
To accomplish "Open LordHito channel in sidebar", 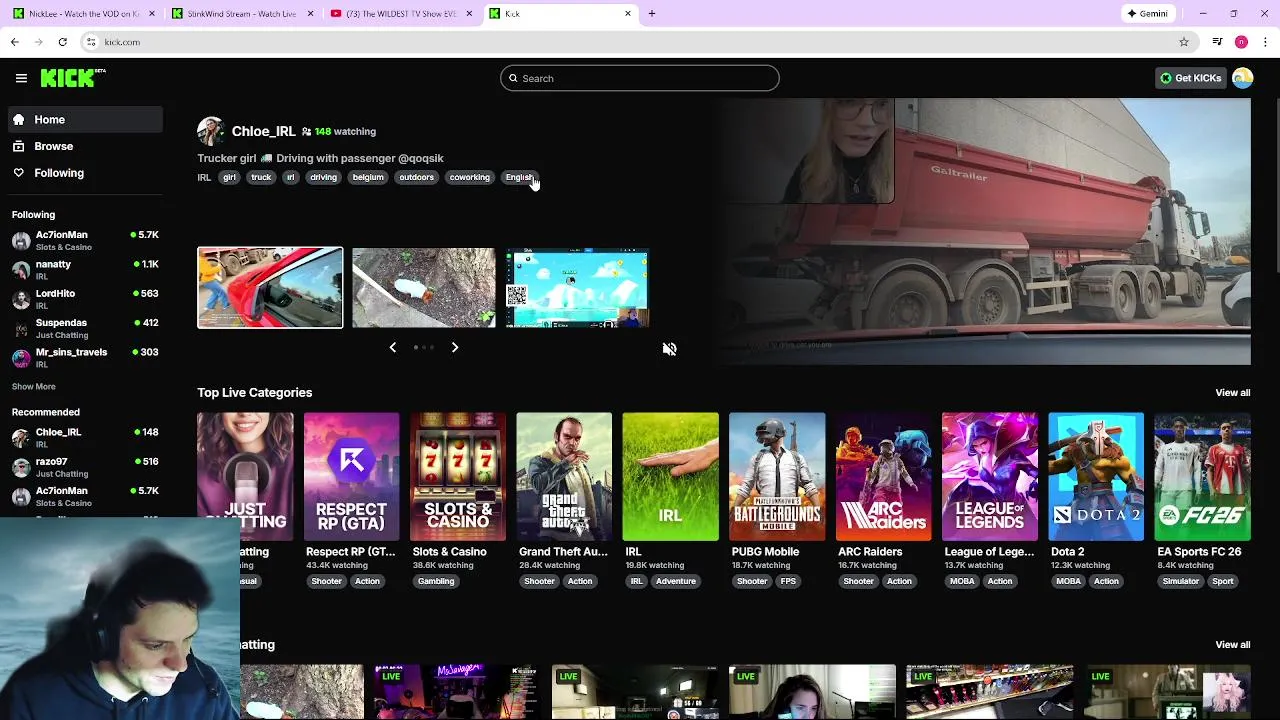I will pos(85,299).
